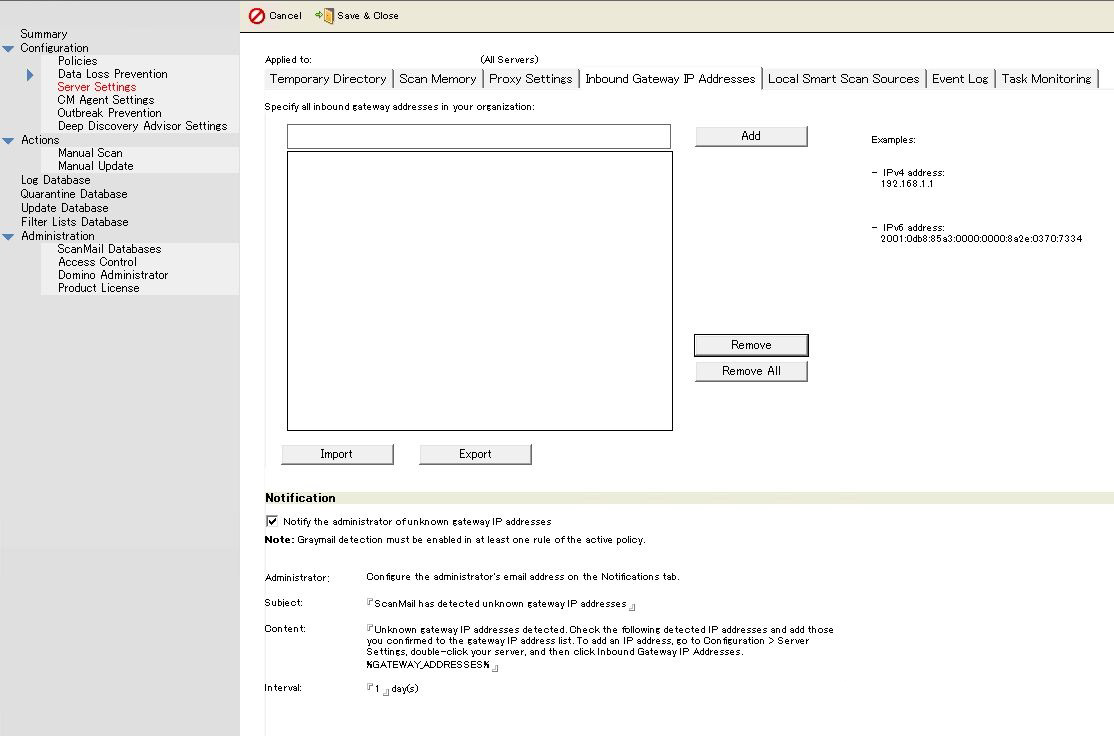Toggle the unknown gateway notification checkbox
The height and width of the screenshot is (736, 1114).
coord(272,521)
